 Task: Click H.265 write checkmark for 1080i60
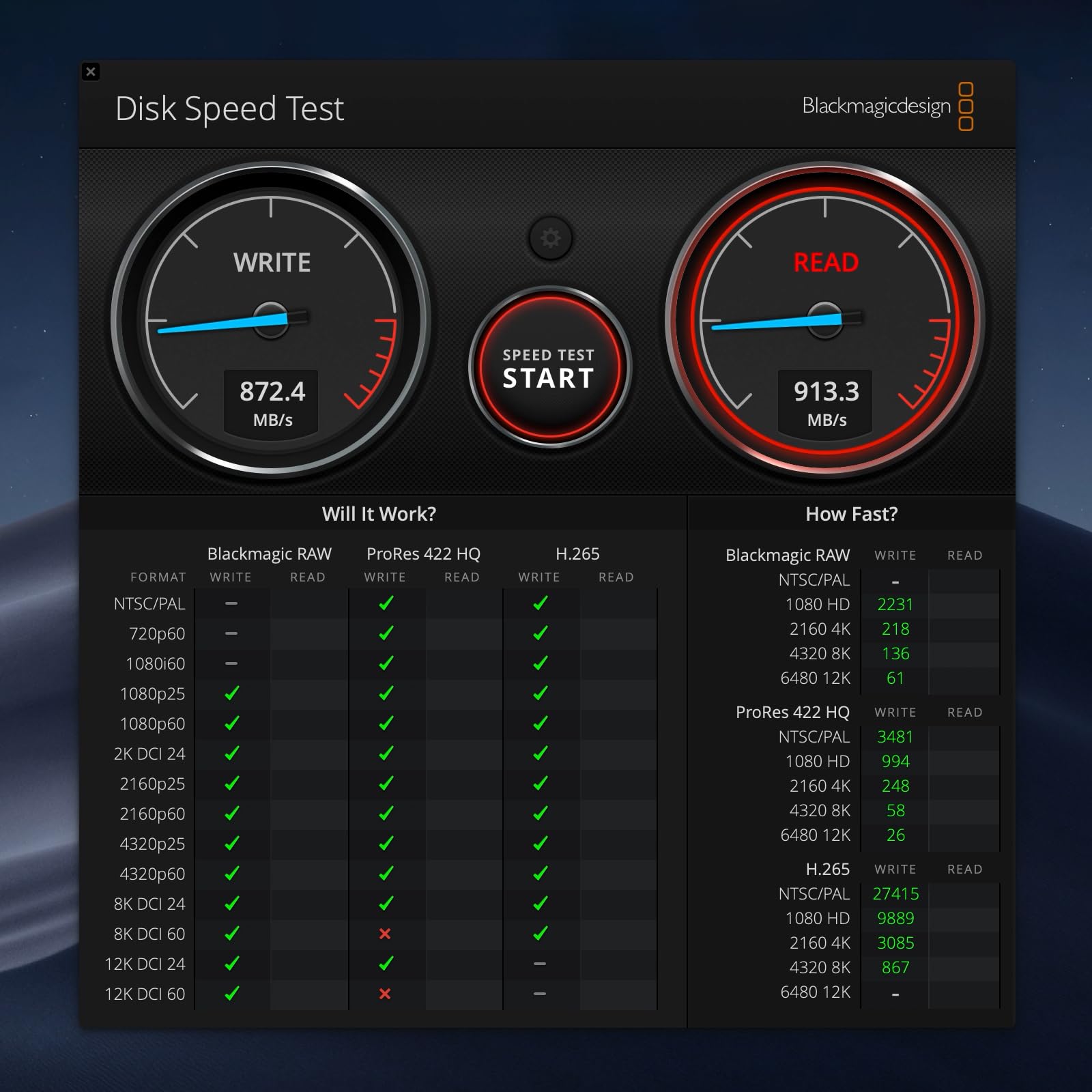[x=541, y=663]
